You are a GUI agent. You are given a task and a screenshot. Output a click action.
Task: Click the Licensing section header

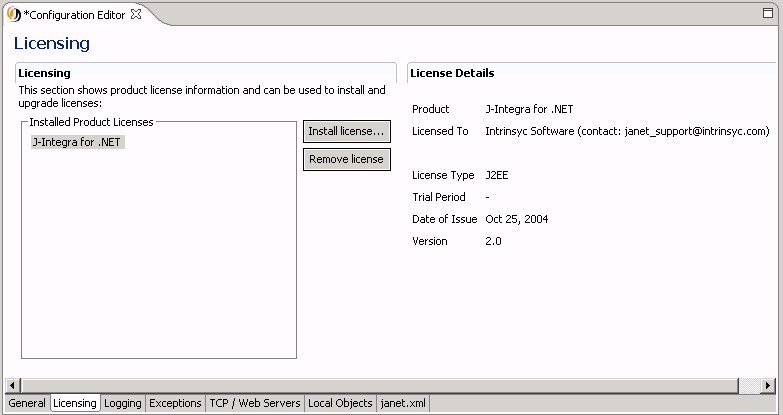pyautogui.click(x=44, y=73)
